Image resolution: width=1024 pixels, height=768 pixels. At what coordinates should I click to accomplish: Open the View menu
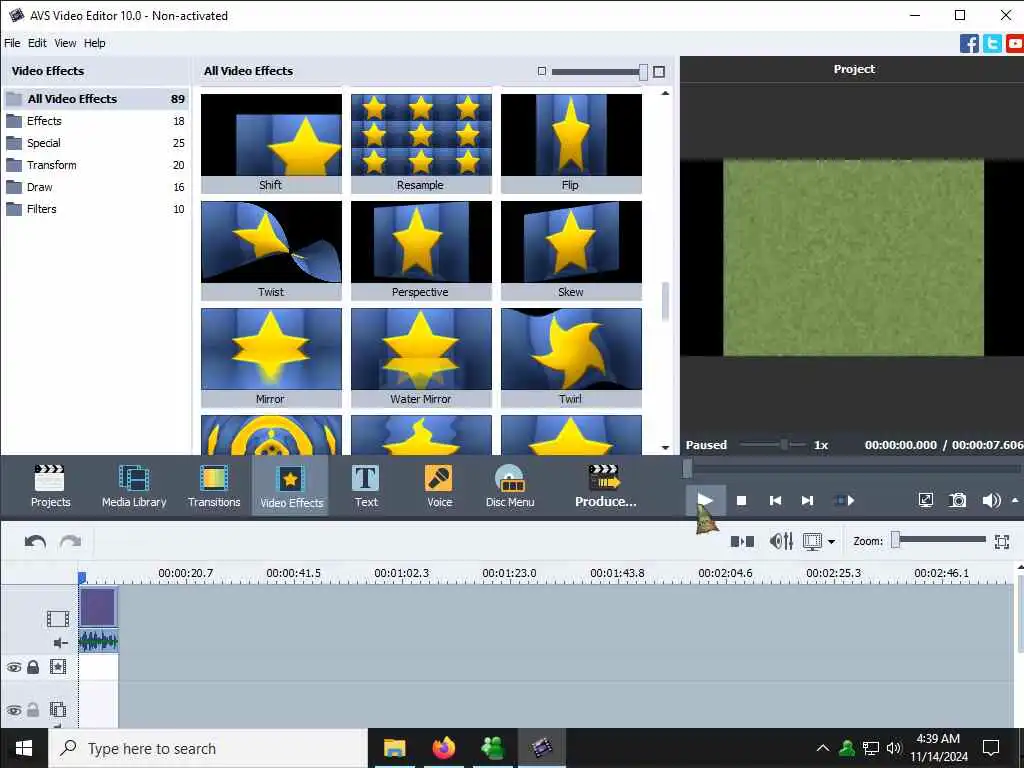[x=65, y=43]
